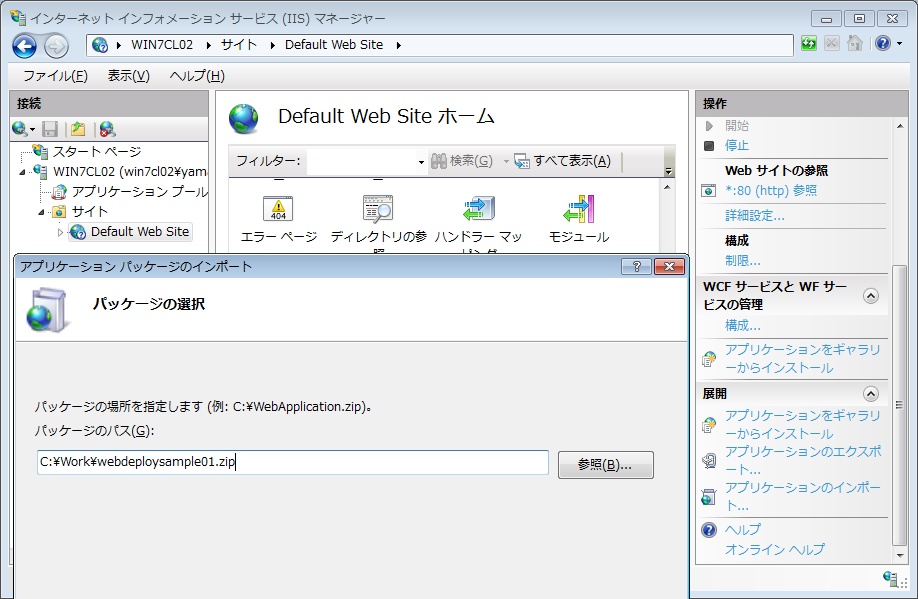Click 制限... link under 構成
This screenshot has width=918, height=599.
tap(742, 261)
